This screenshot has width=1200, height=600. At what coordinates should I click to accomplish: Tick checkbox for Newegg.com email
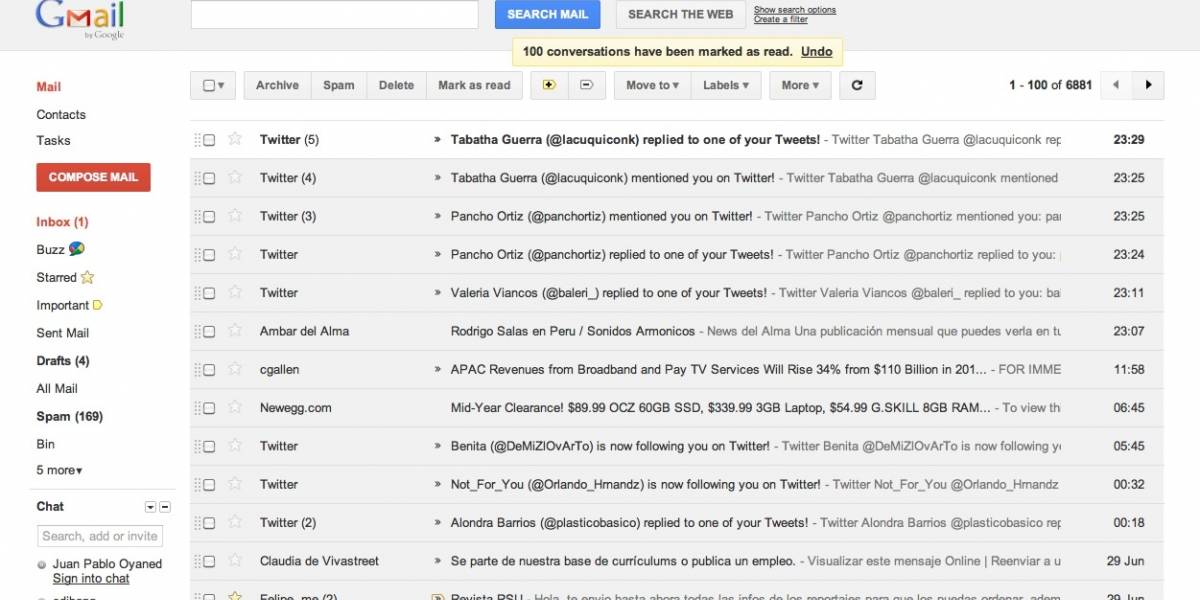(x=209, y=408)
